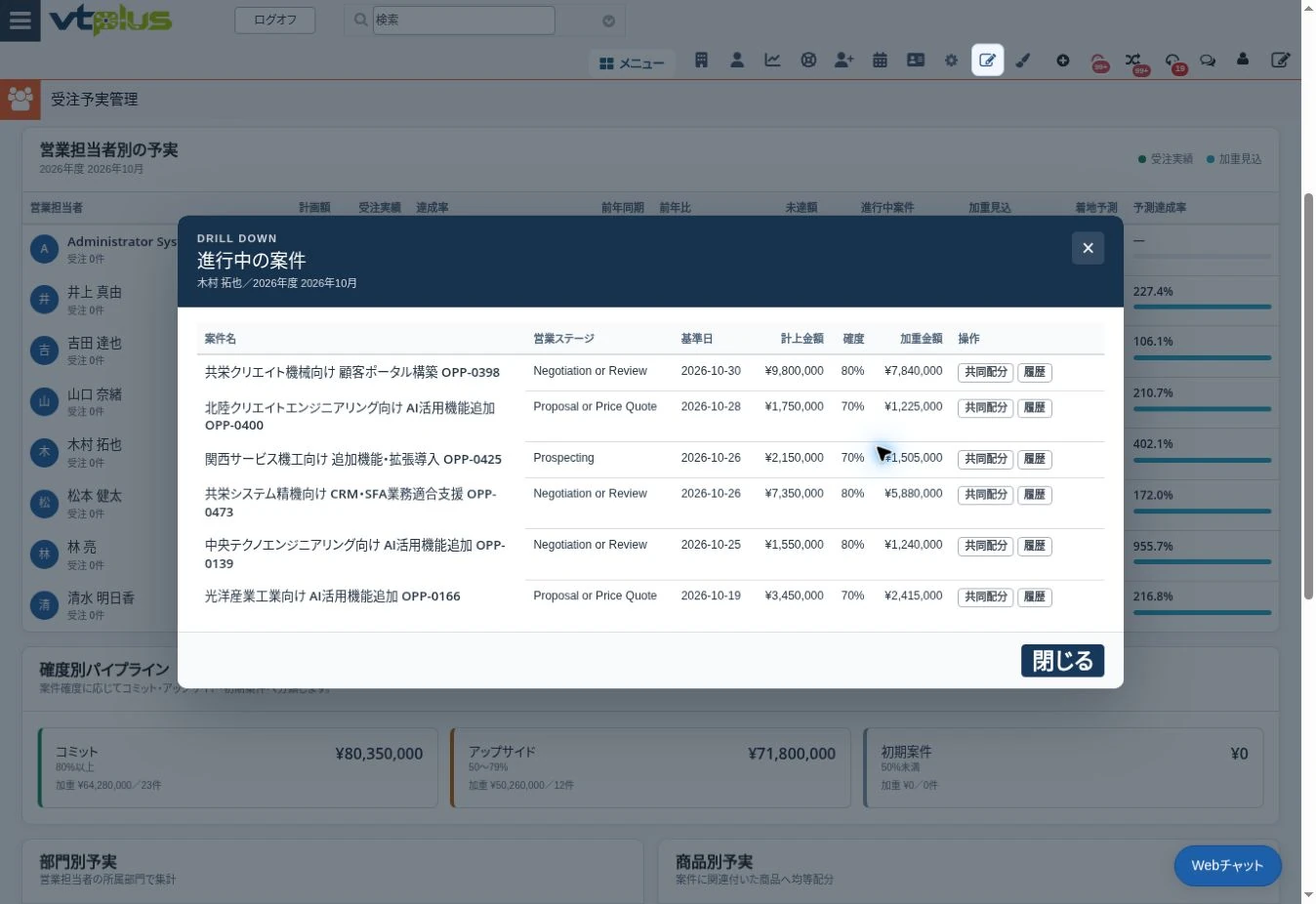The height and width of the screenshot is (904, 1316).
Task: Open the shuffle icon with 99+ badge
Action: (1133, 62)
